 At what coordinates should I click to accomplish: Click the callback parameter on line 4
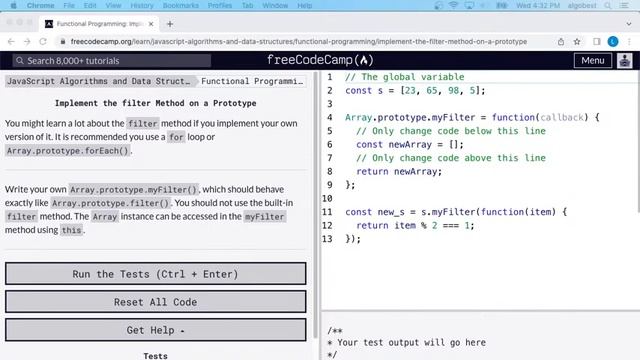coord(562,118)
